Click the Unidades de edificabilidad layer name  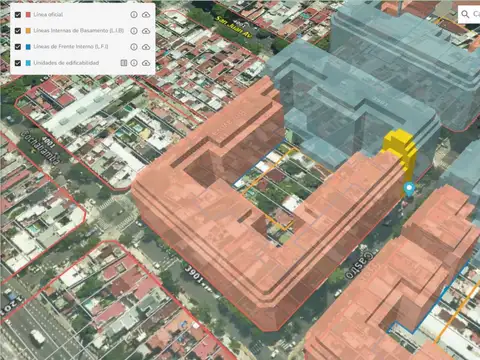(x=66, y=63)
